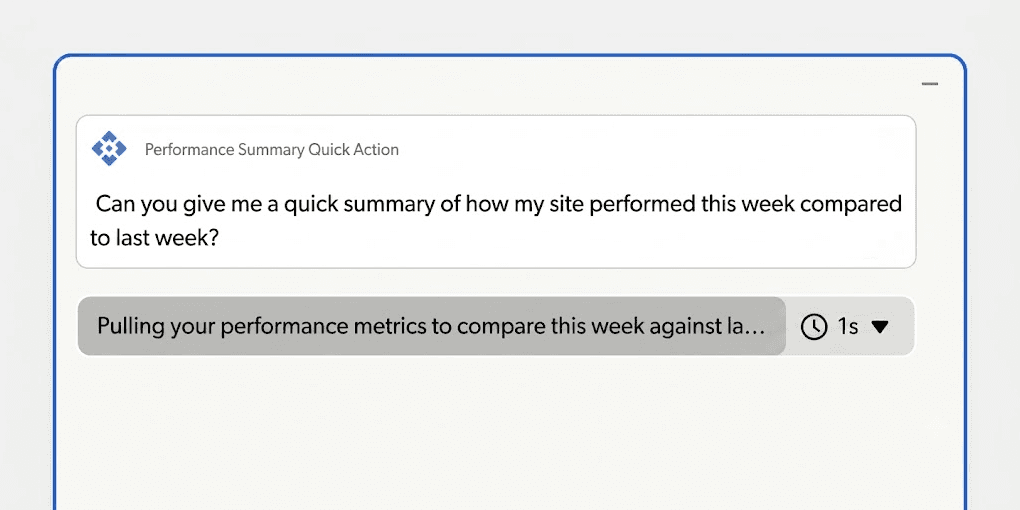Viewport: 1020px width, 510px height.
Task: Collapse the chat panel using the dash icon
Action: (x=930, y=84)
